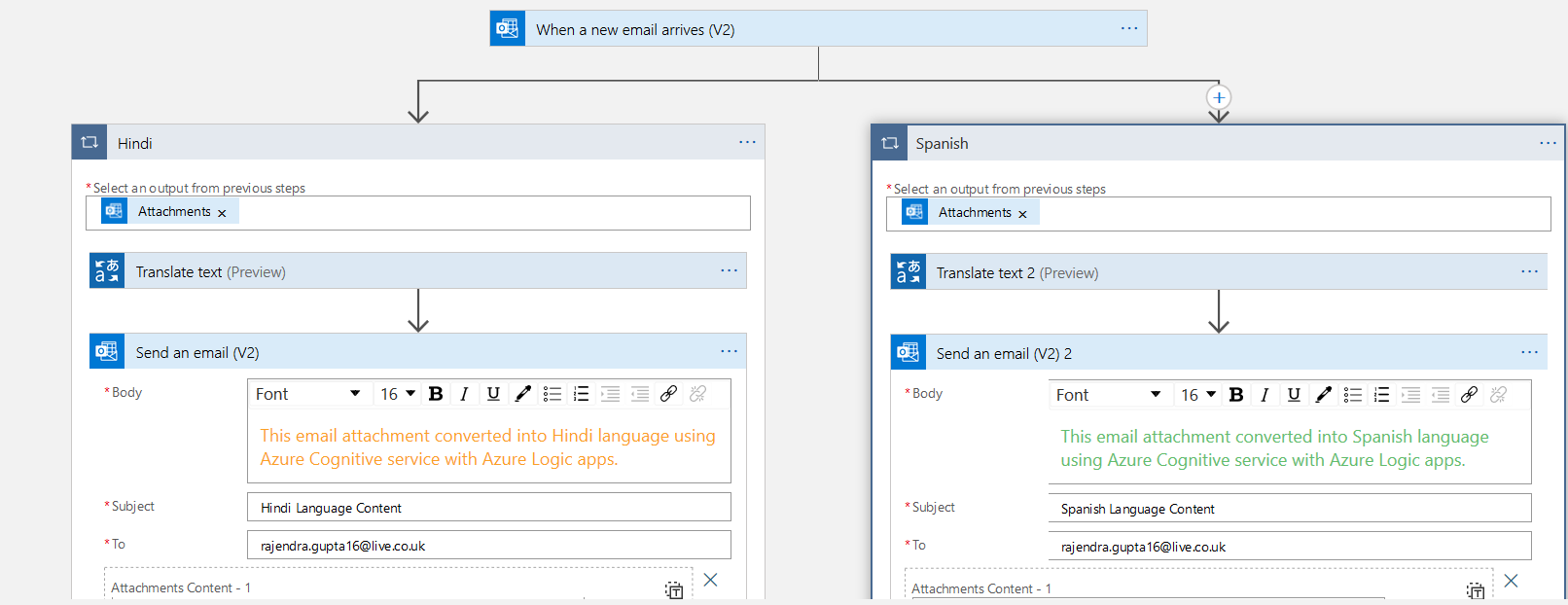1568x605 pixels.
Task: Click the Hindi Language Content subject field
Action: [x=488, y=508]
